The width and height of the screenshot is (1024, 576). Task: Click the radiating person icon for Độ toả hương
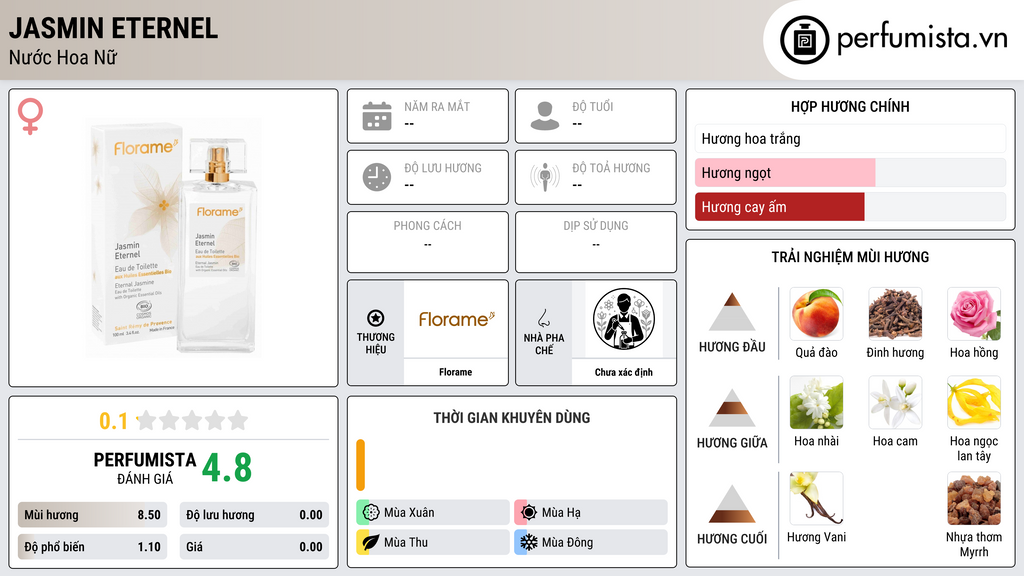click(545, 177)
